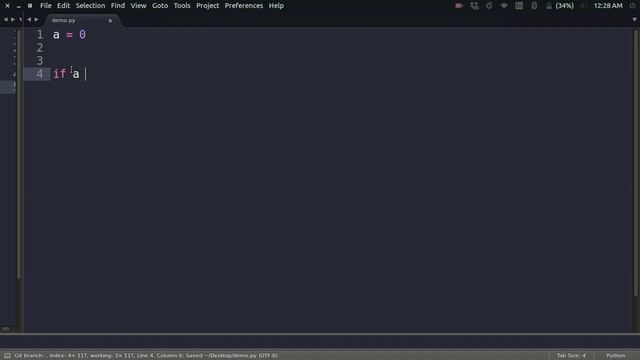Click the 12:28 AM clock

608,6
